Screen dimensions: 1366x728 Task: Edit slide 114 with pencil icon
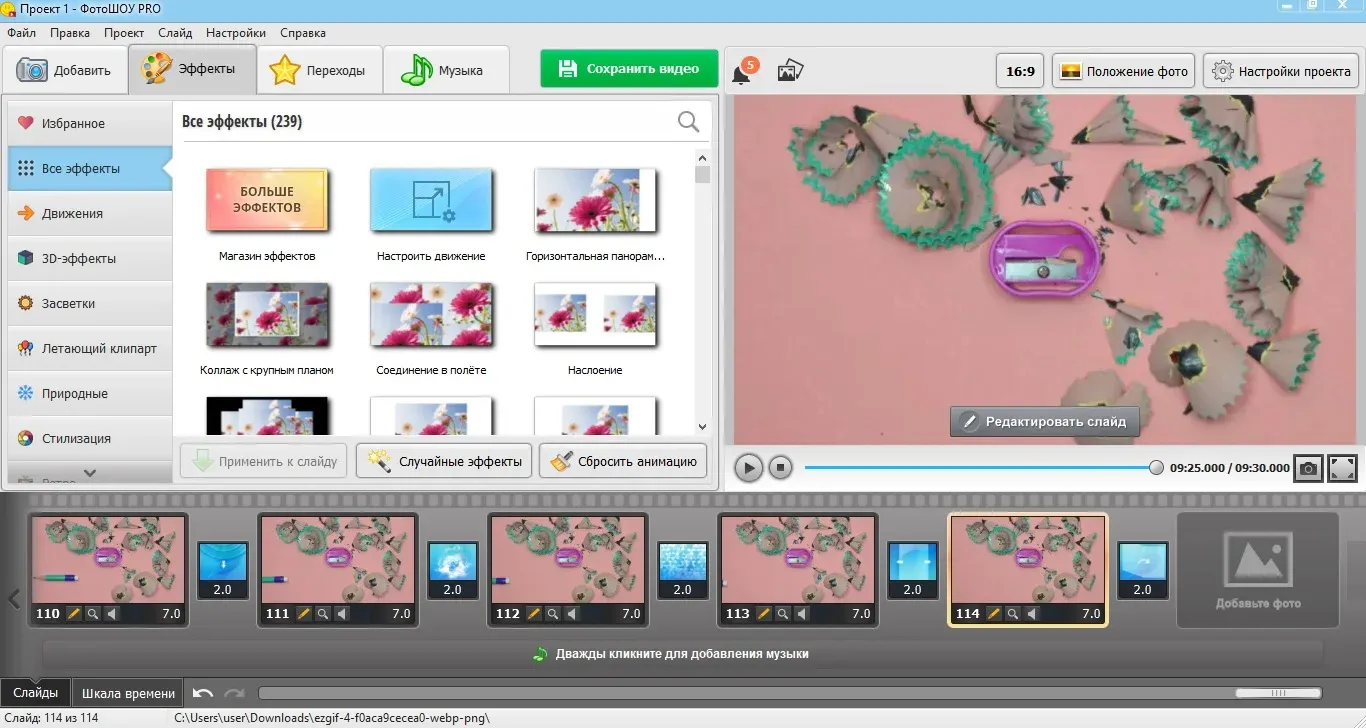994,613
